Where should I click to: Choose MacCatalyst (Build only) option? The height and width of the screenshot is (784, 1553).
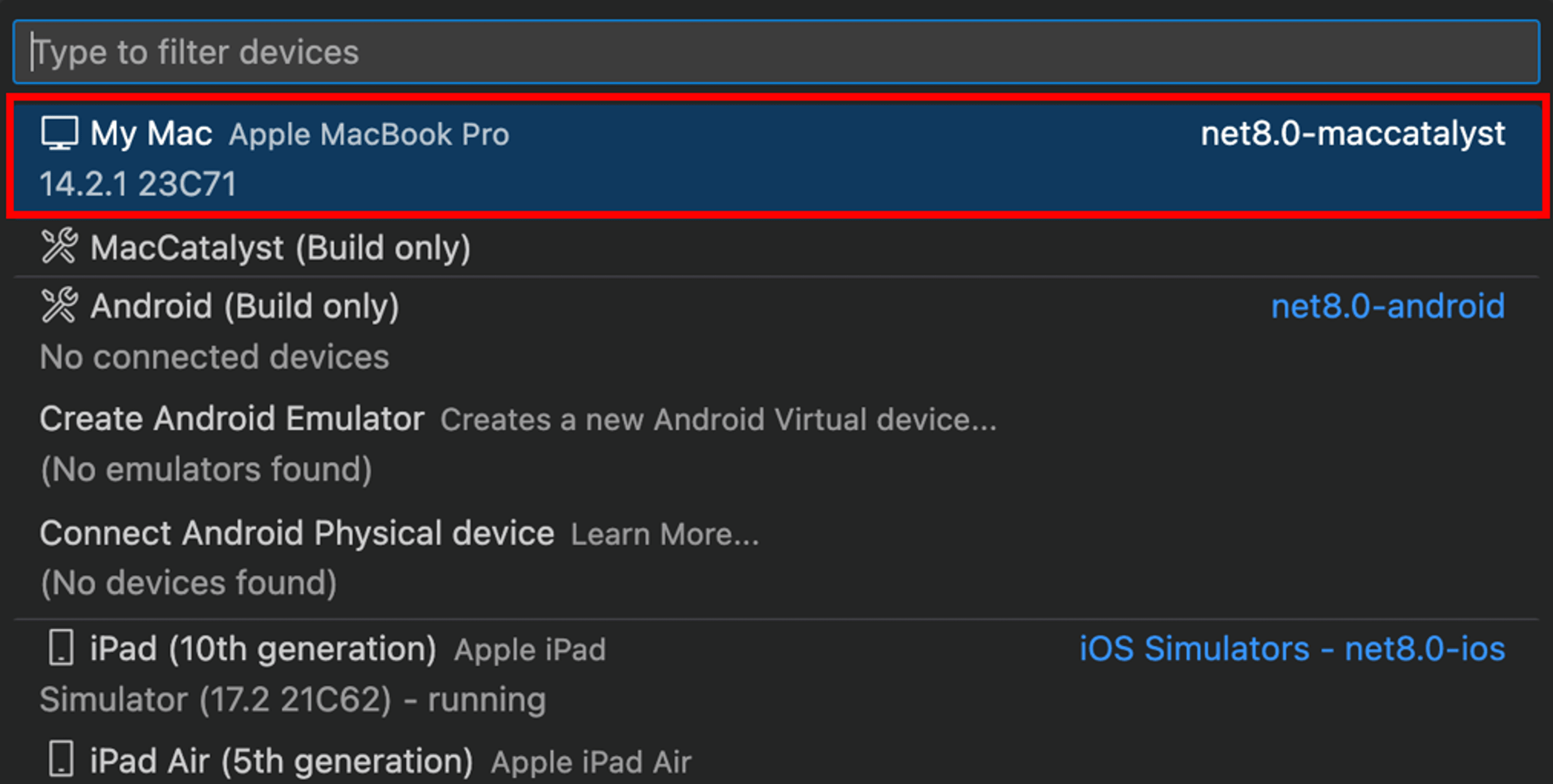click(280, 248)
